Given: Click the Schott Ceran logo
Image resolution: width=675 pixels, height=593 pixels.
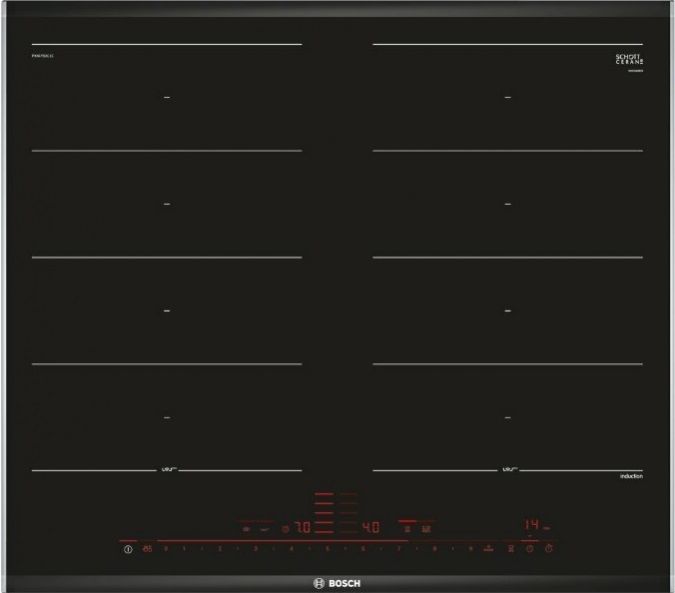Looking at the screenshot, I should (x=626, y=60).
